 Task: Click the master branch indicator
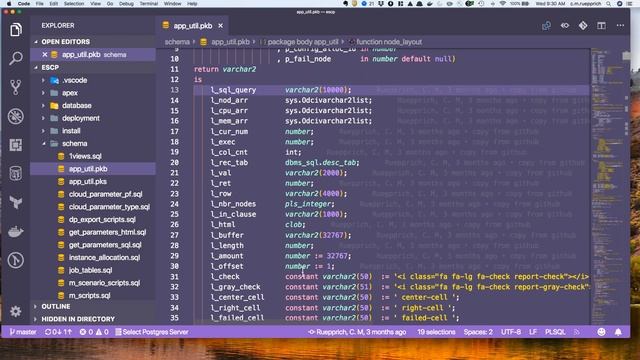coord(23,332)
